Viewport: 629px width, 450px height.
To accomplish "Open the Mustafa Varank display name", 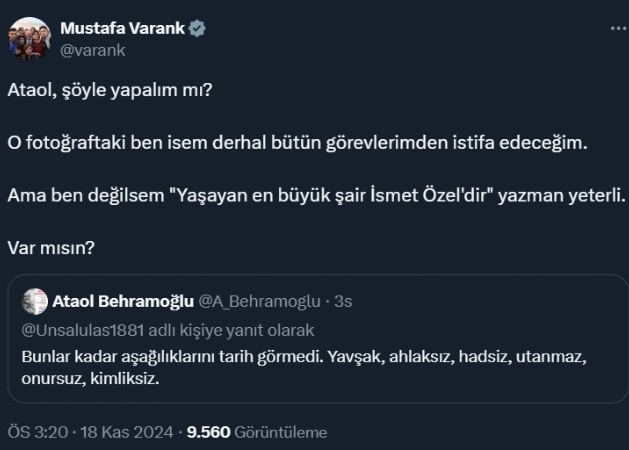I will click(123, 28).
